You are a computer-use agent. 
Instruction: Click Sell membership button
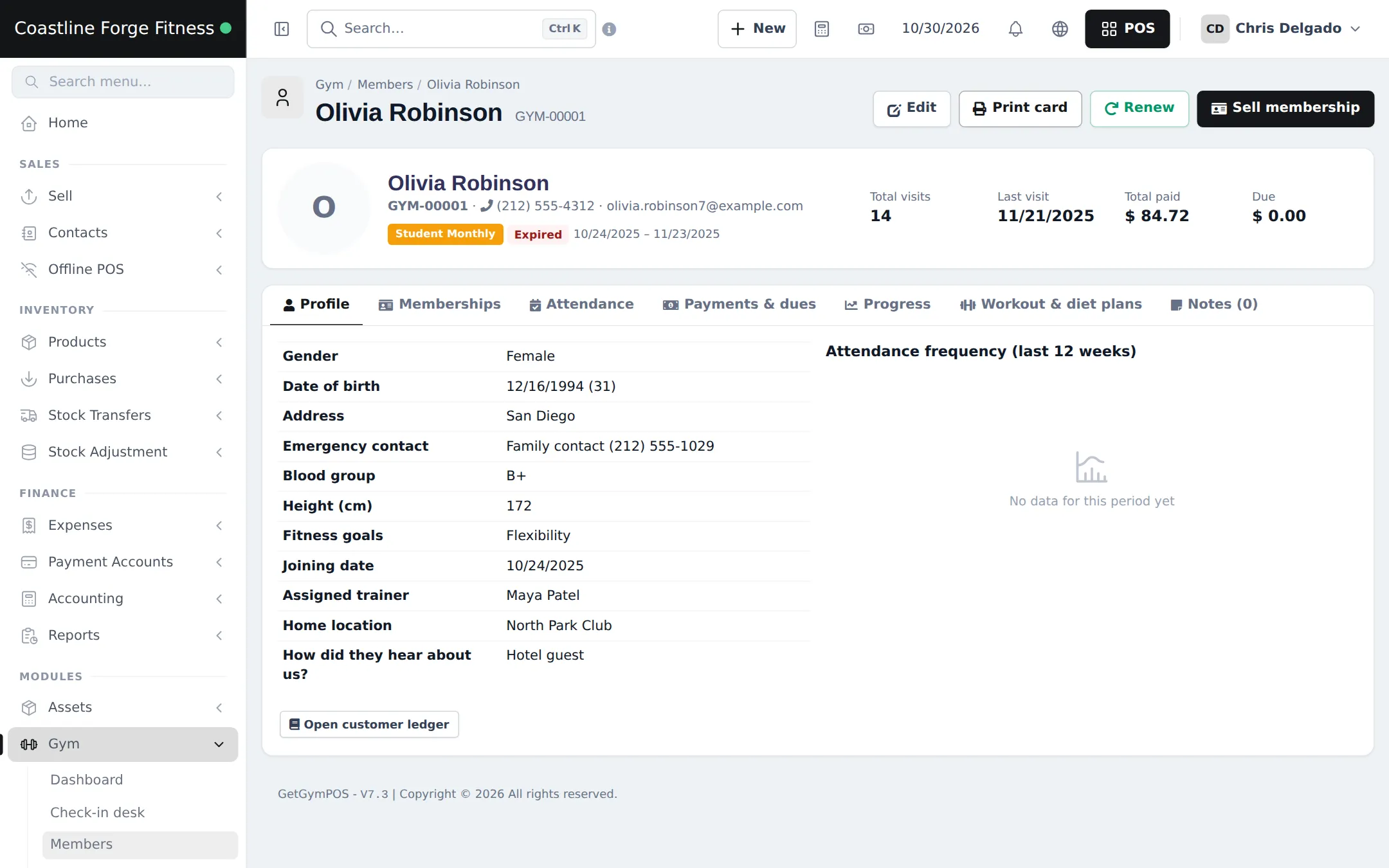[x=1285, y=109]
